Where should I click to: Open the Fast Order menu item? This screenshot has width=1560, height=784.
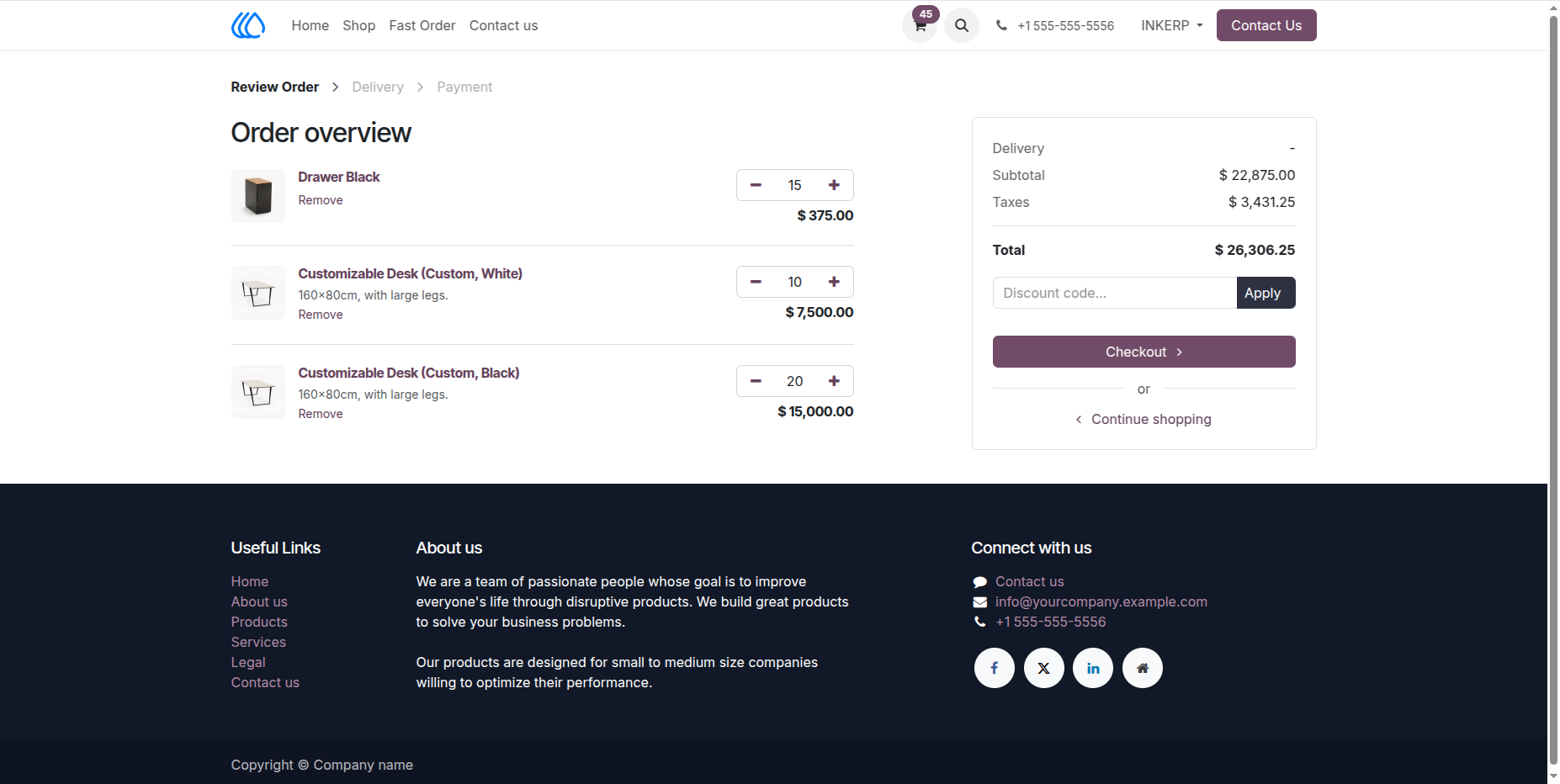pos(422,25)
